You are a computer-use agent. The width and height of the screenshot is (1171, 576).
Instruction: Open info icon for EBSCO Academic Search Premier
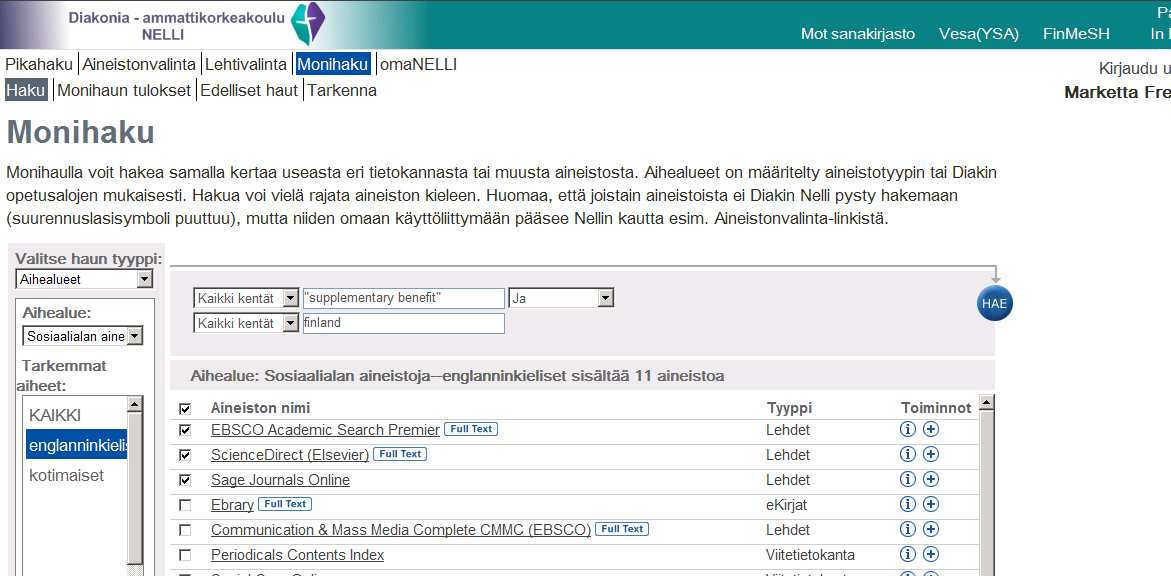click(907, 430)
